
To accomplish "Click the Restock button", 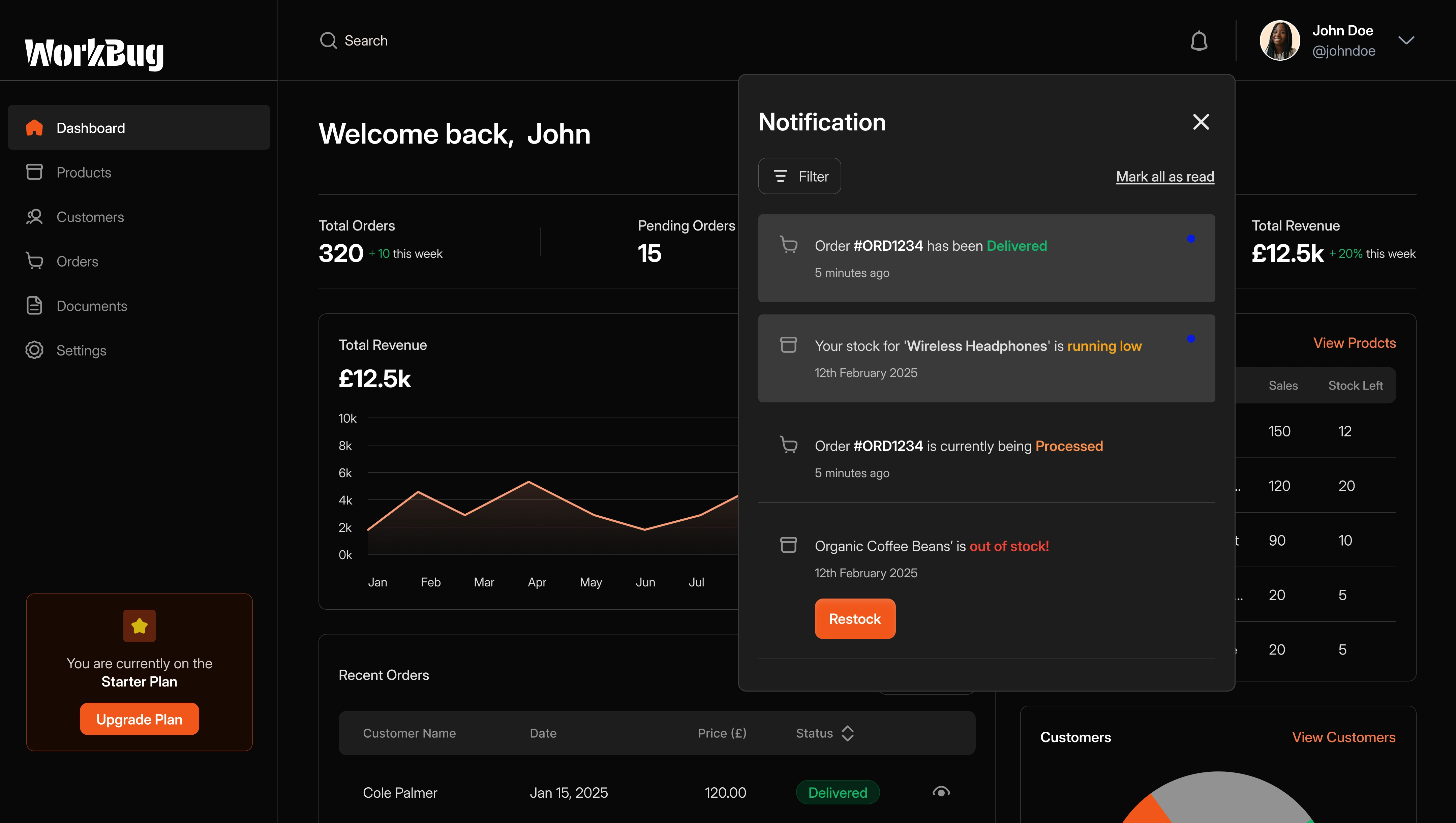I will coord(855,618).
